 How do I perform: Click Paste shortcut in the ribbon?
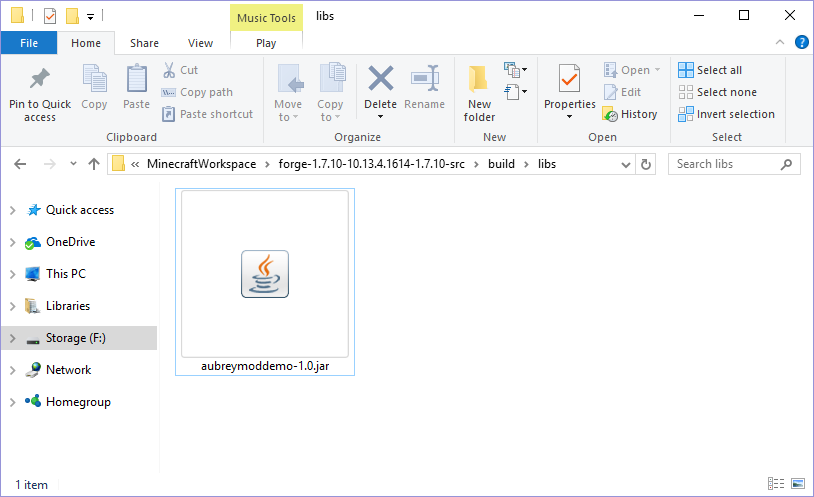click(207, 114)
